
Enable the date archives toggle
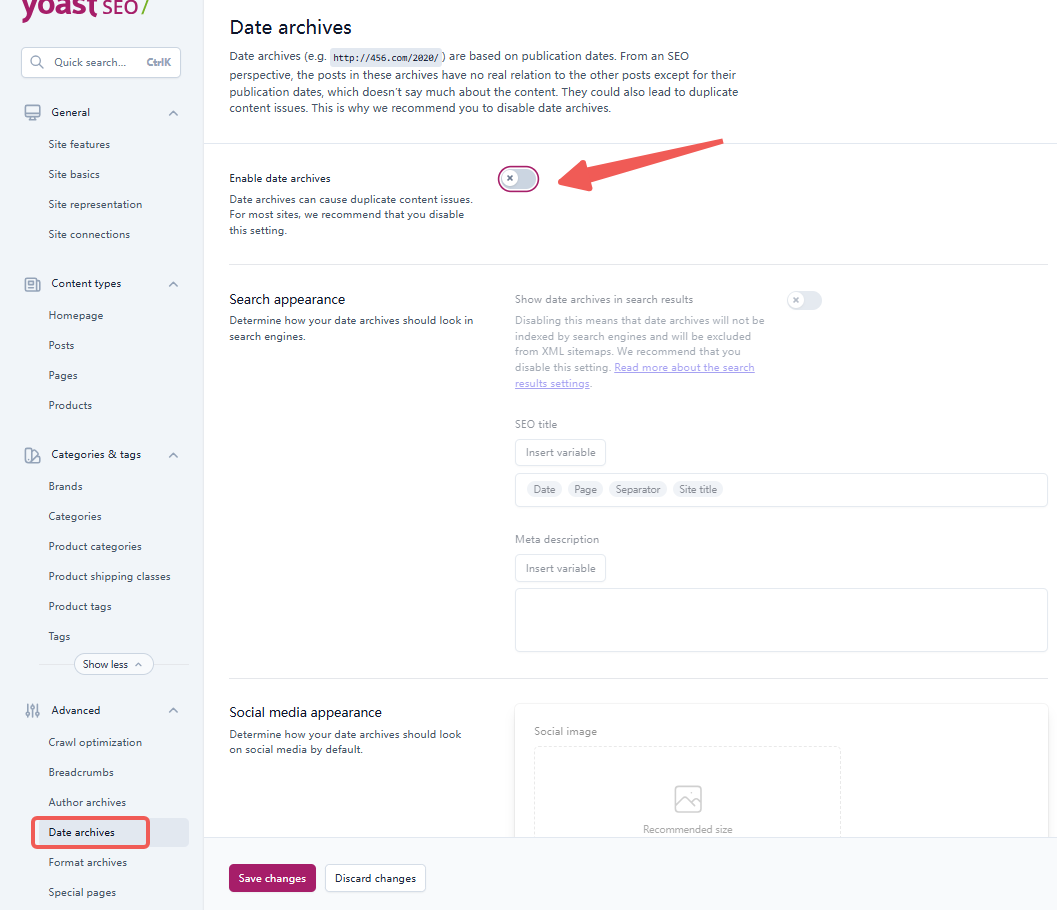[518, 178]
